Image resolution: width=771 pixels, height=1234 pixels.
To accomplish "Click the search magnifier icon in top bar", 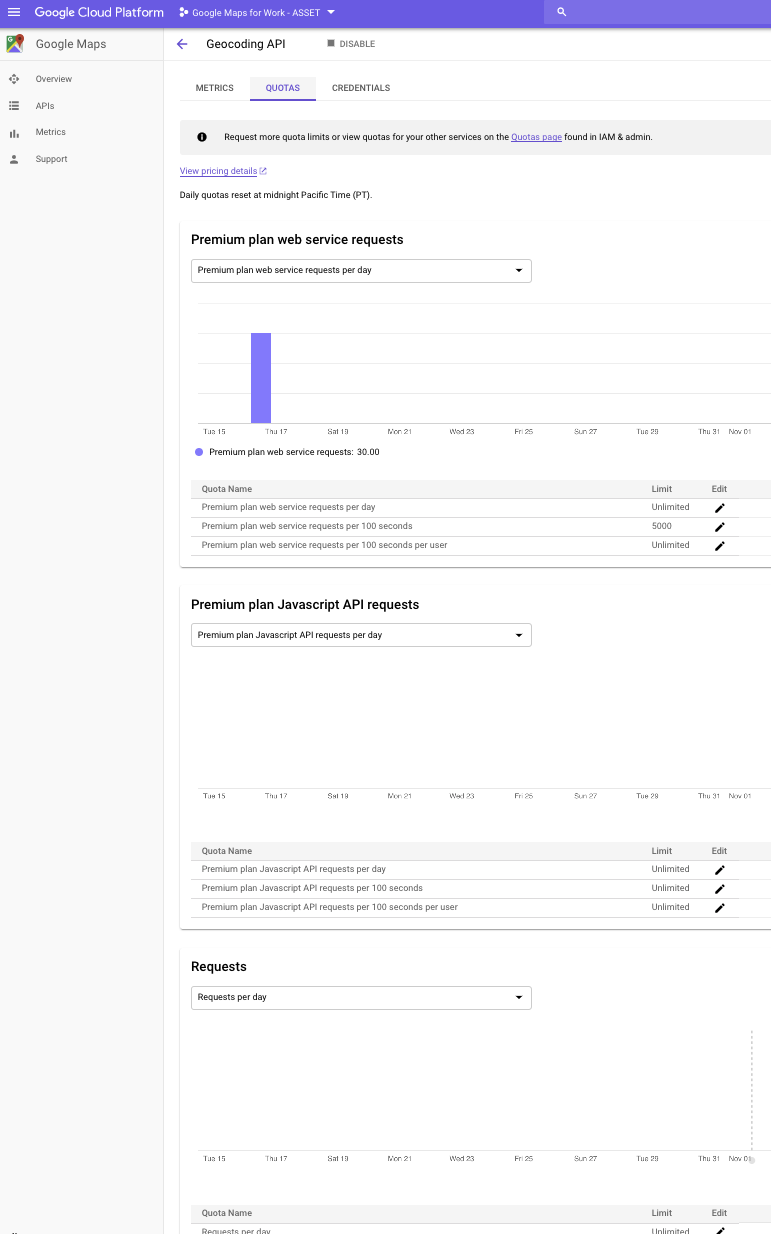I will 561,12.
